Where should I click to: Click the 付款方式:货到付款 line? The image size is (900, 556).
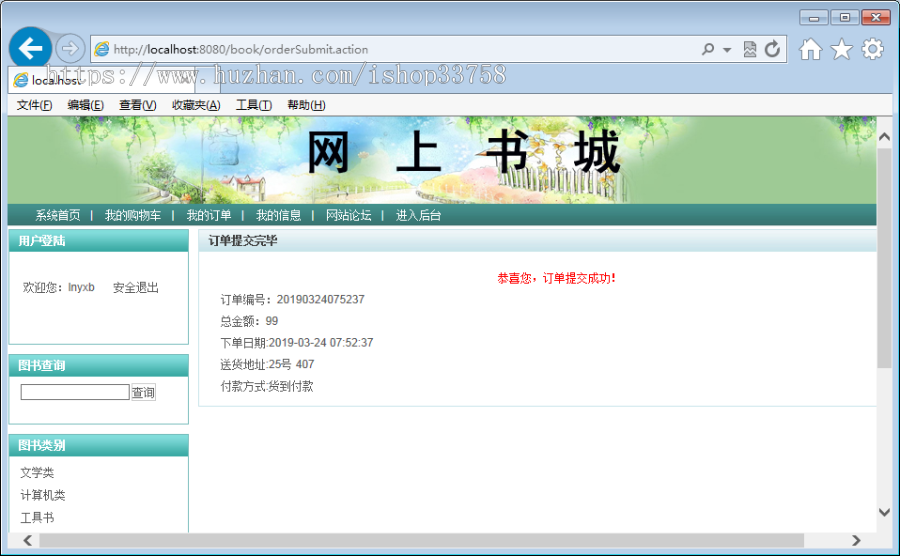pos(267,386)
